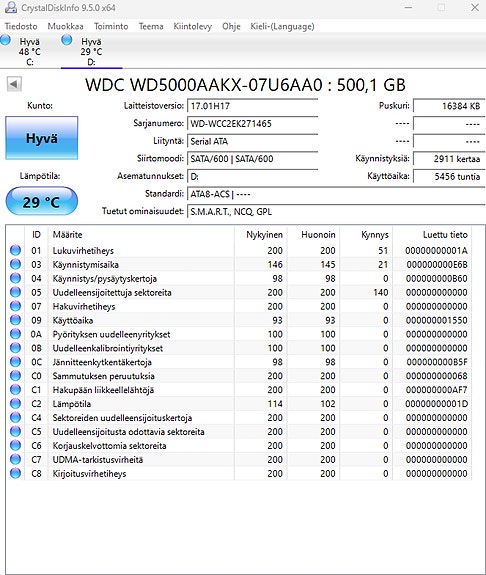Click status orb for Käynnistys/pysäytyskertoja row
The width and height of the screenshot is (486, 575).
tap(15, 278)
